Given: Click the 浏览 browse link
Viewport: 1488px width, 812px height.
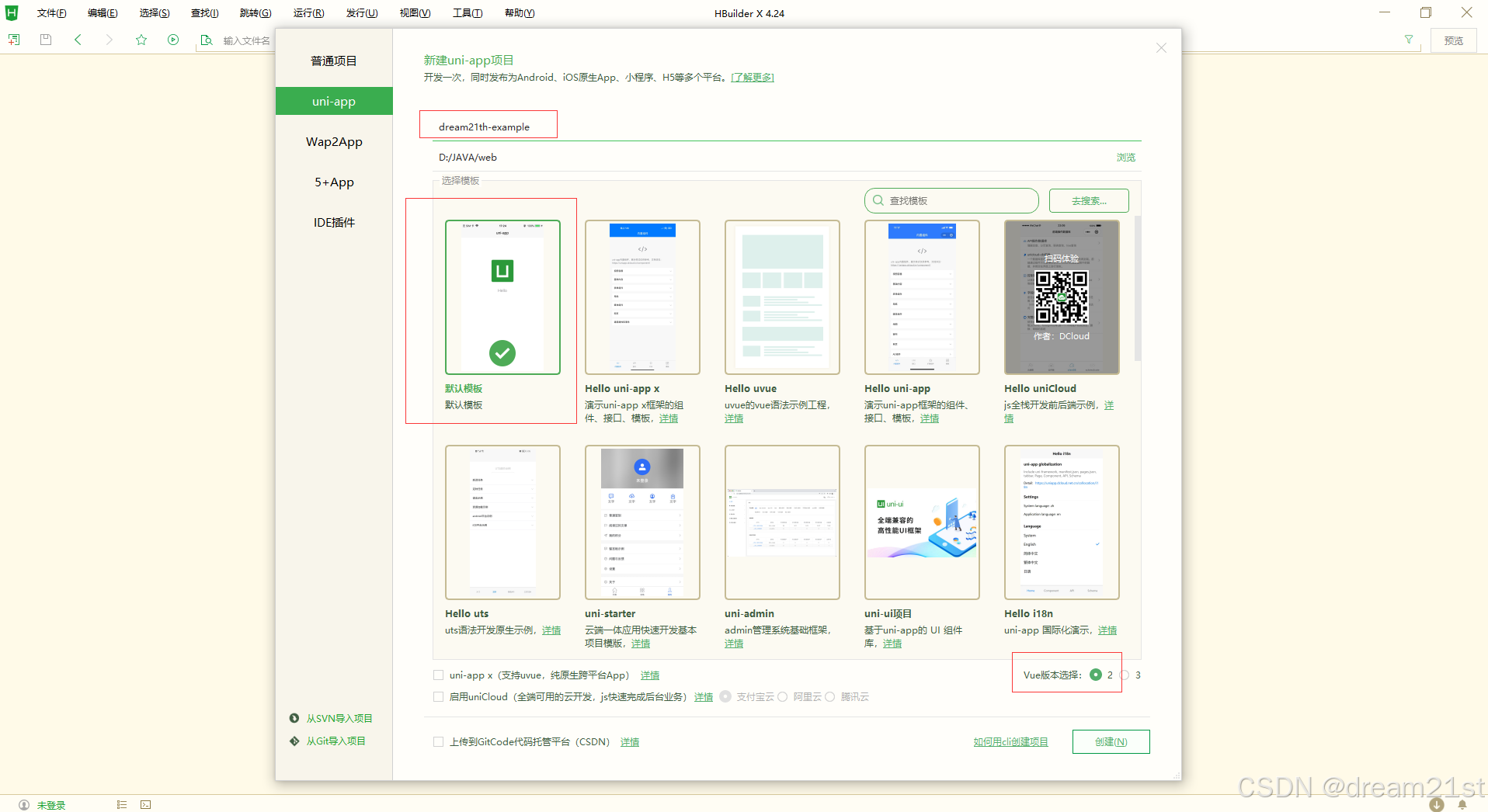Looking at the screenshot, I should point(1125,157).
